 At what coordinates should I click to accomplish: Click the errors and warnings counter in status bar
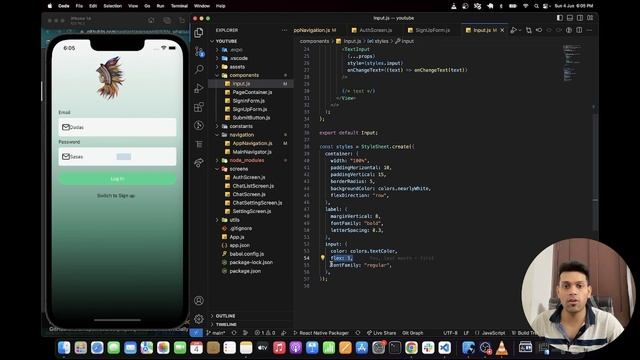click(x=265, y=333)
